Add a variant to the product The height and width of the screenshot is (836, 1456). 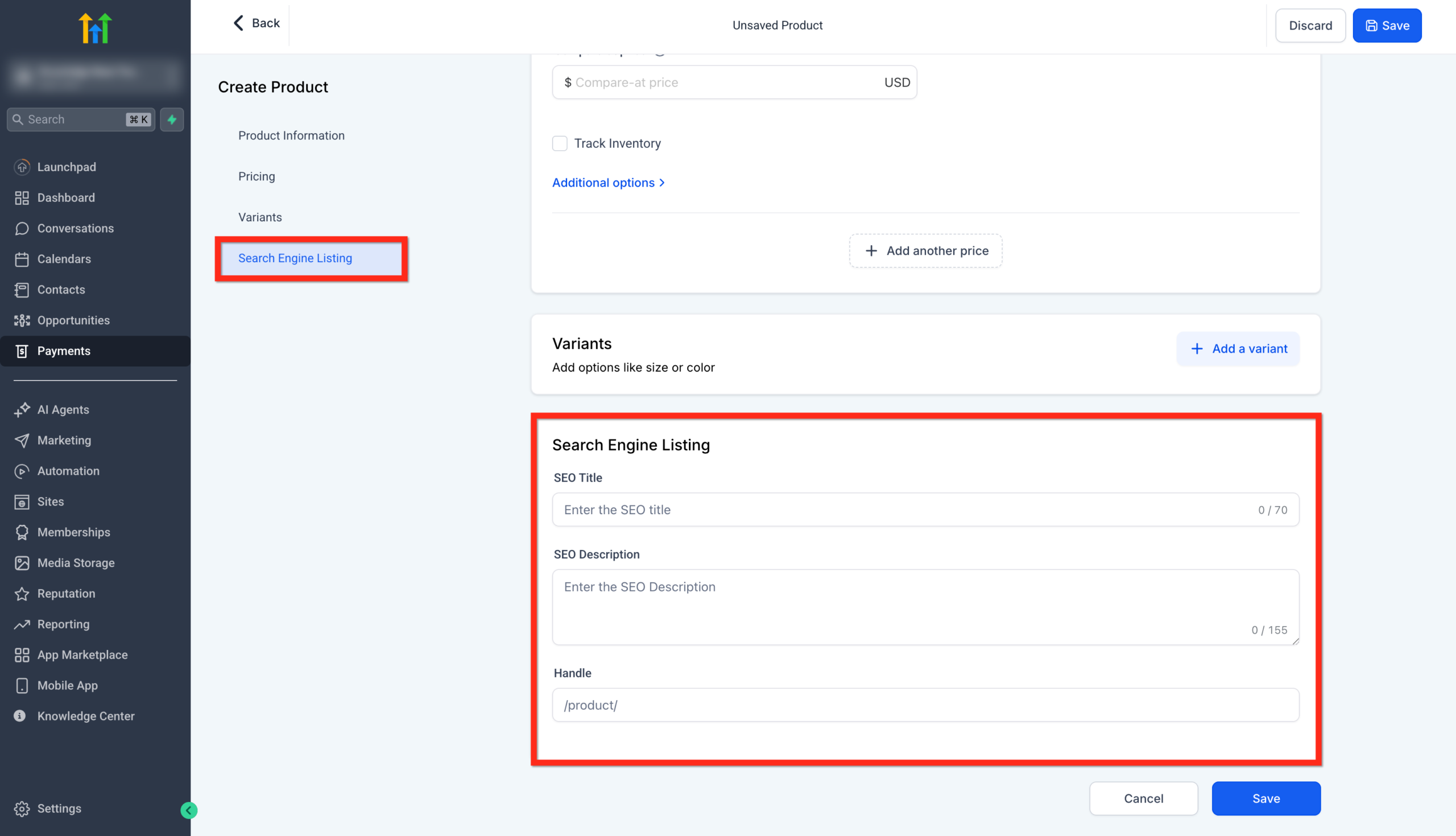1238,349
